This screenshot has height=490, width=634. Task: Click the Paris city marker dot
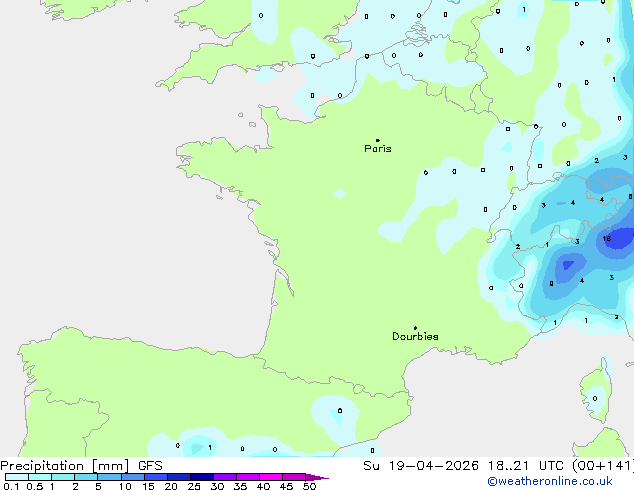click(x=377, y=140)
